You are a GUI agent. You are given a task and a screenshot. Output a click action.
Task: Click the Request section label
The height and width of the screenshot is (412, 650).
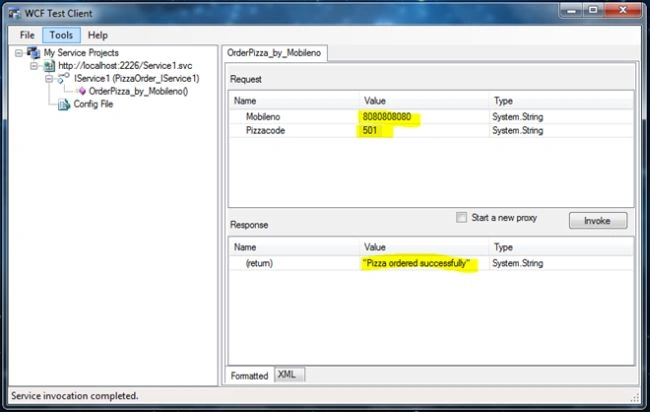point(246,79)
